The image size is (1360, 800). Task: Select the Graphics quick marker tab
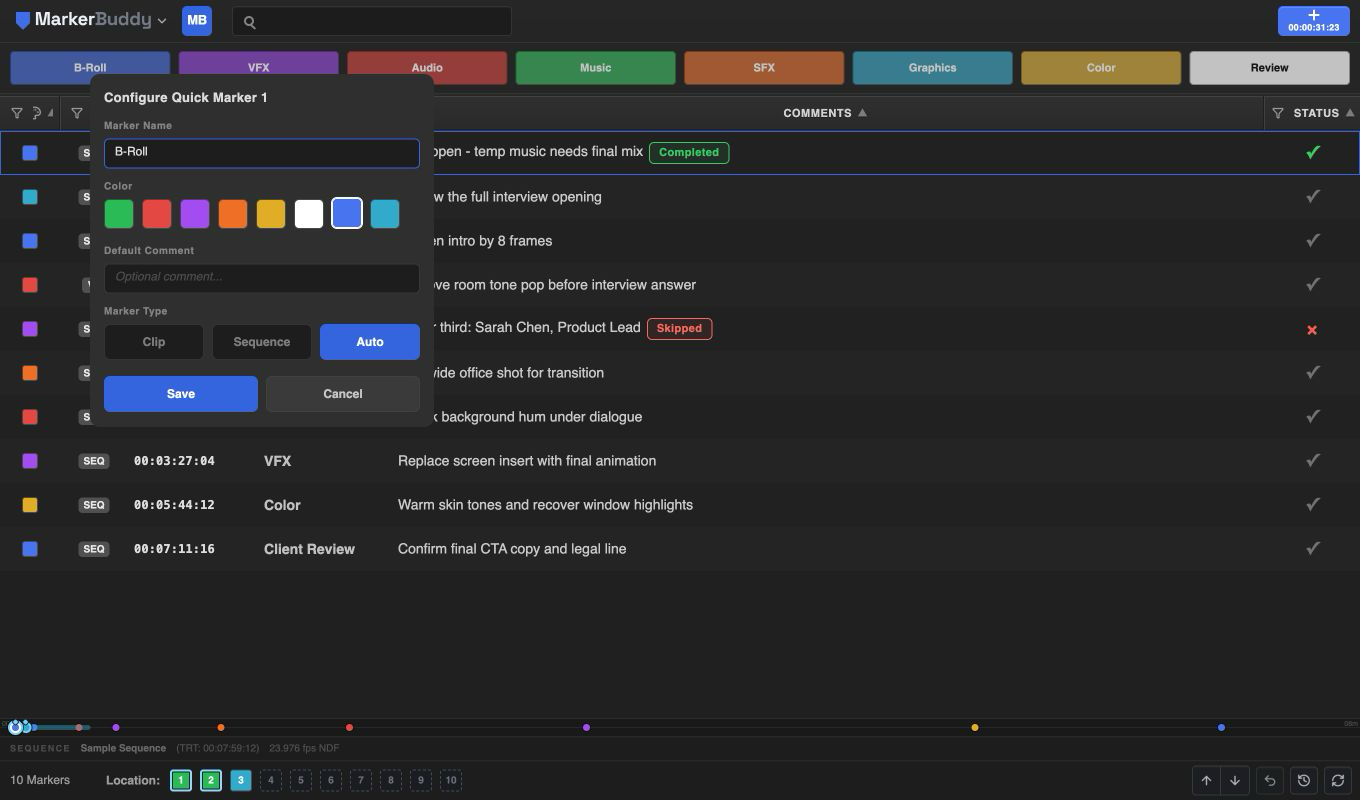[933, 68]
